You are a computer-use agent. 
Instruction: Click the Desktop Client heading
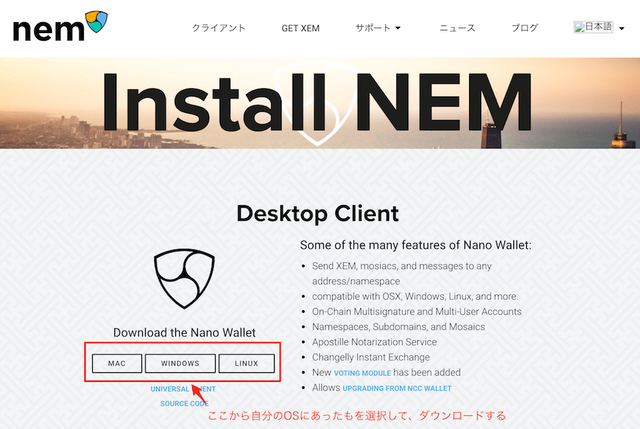[x=318, y=213]
